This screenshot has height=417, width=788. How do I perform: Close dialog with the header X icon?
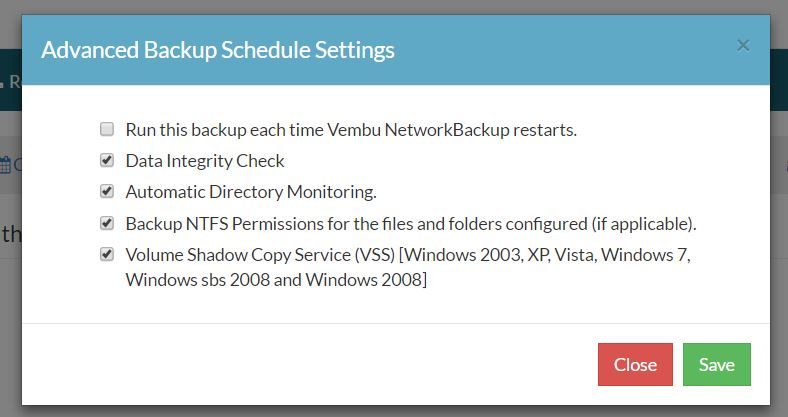pyautogui.click(x=743, y=46)
